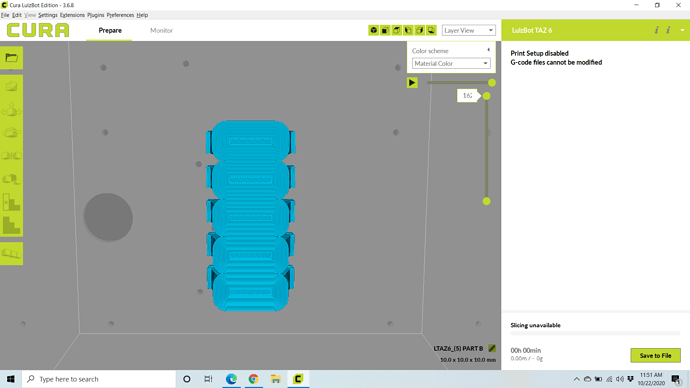
Task: Play the layer simulation
Action: (412, 83)
